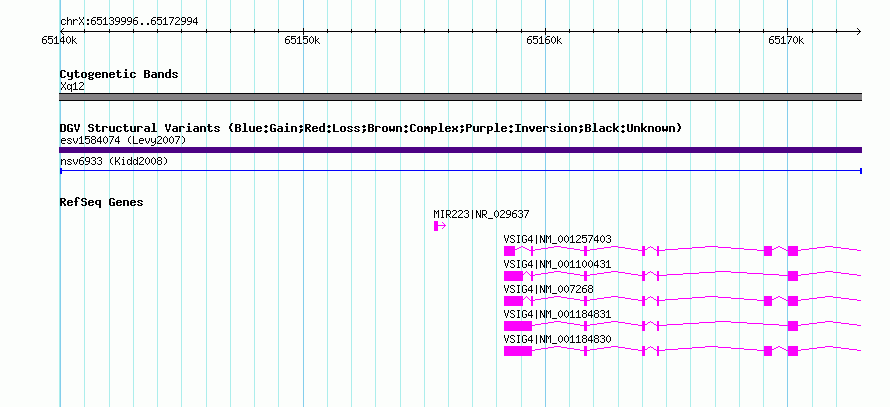Select first exon block of VSIG4 NM_007268
Viewport: 890px width, 407px height.
pyautogui.click(x=513, y=301)
